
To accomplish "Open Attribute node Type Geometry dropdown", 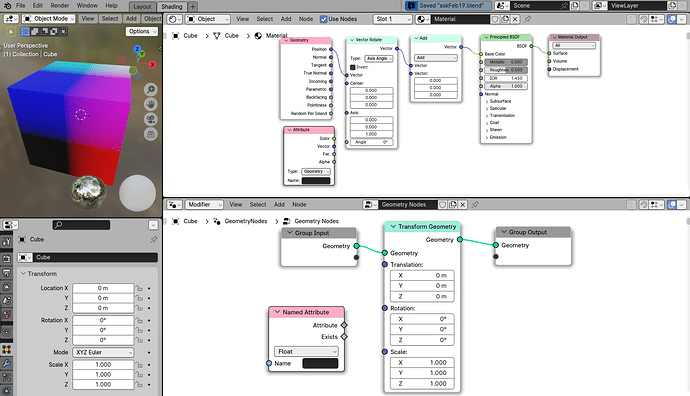I will [316, 172].
